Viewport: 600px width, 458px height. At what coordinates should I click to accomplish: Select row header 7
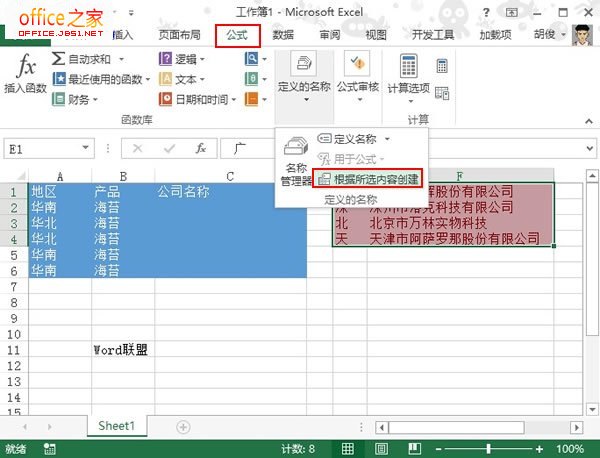coord(14,286)
